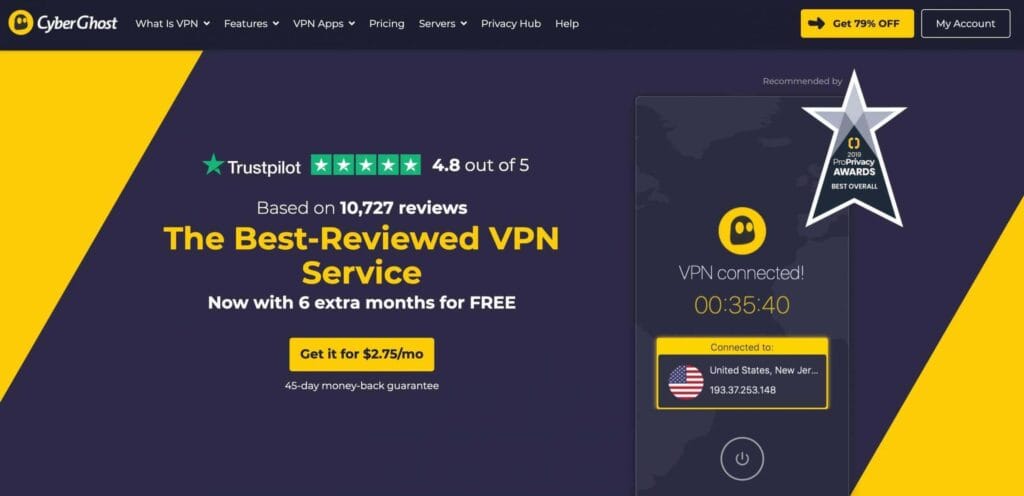
Task: Open the My Account button
Action: tap(965, 23)
